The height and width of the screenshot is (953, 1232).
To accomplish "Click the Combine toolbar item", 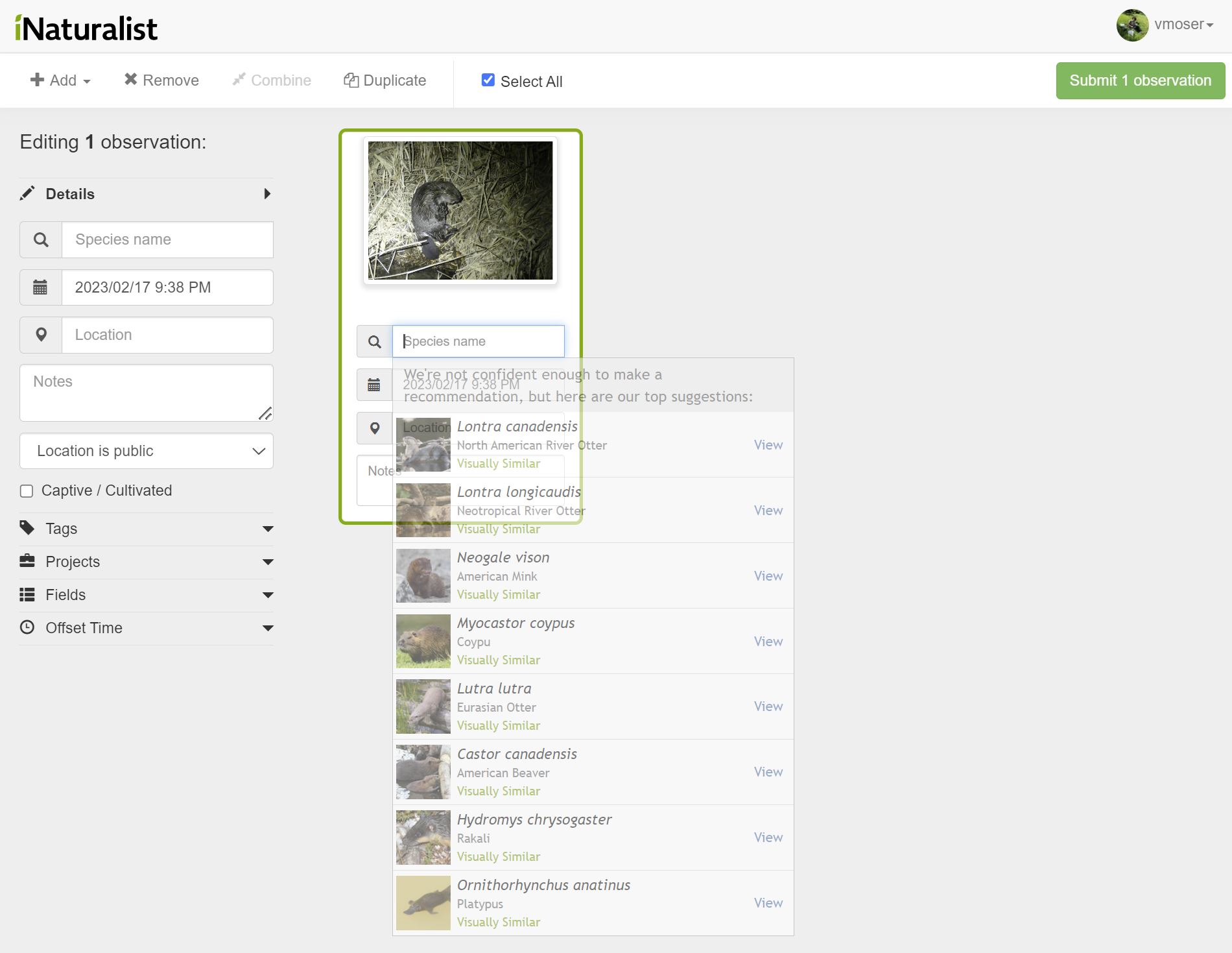I will pos(272,80).
